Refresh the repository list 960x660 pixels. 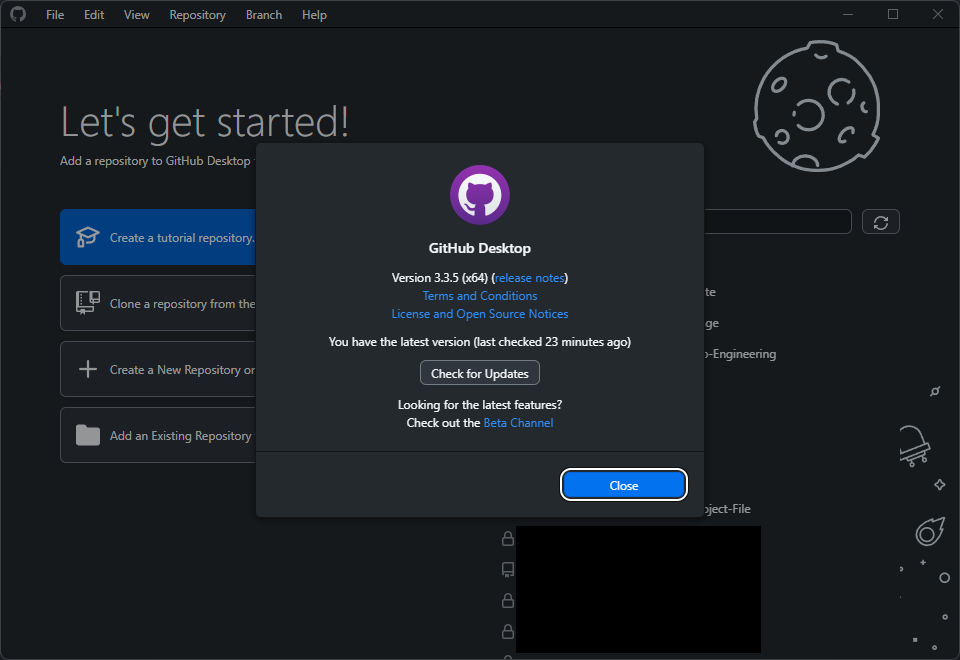[880, 221]
